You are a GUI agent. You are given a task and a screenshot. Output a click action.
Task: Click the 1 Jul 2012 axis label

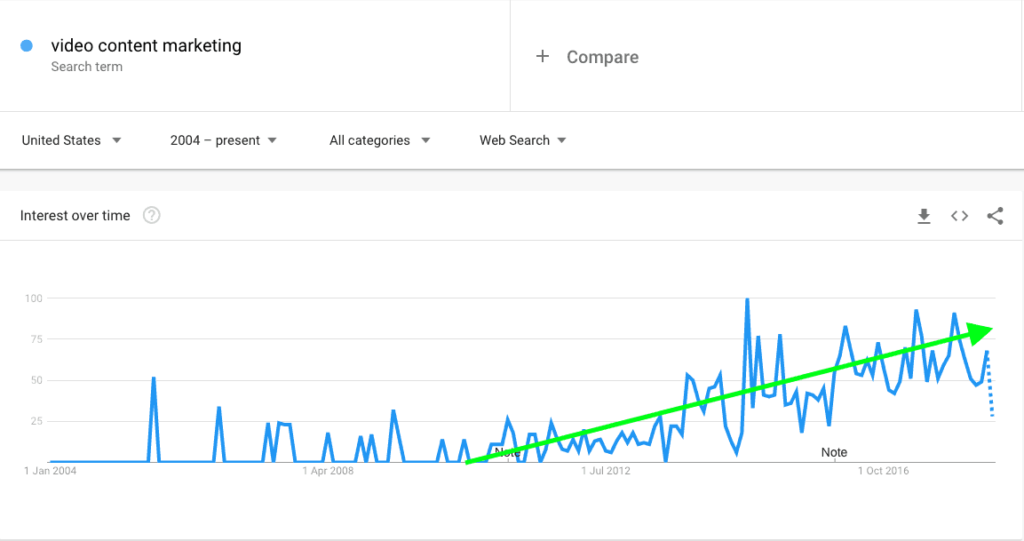coord(605,470)
